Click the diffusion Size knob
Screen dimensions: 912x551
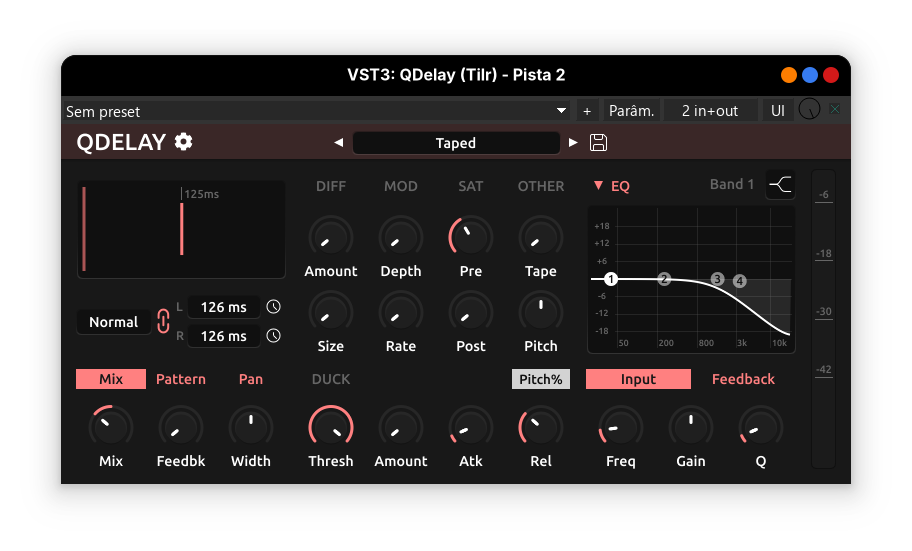coord(331,313)
